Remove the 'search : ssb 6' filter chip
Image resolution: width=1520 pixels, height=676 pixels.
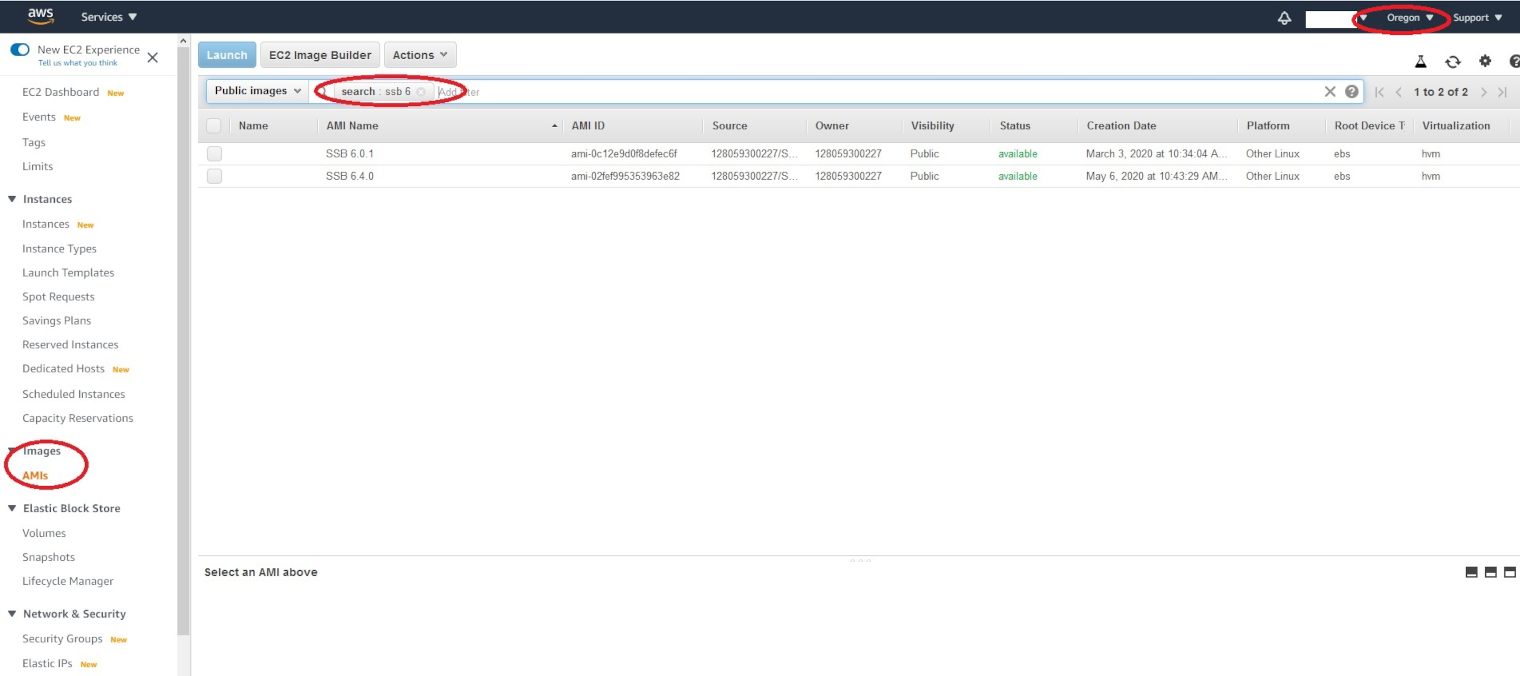click(421, 91)
